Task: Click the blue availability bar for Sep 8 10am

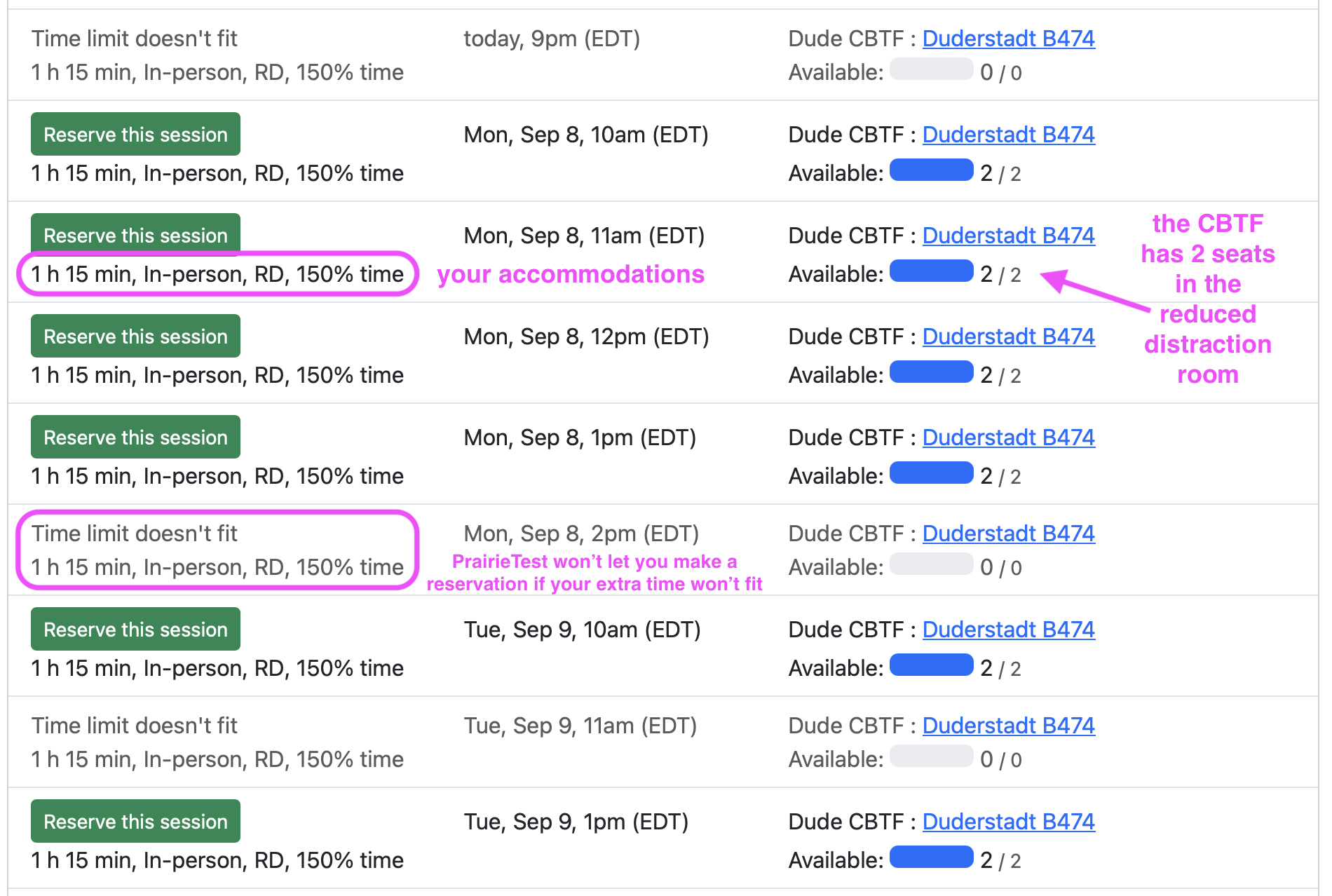Action: coord(931,170)
